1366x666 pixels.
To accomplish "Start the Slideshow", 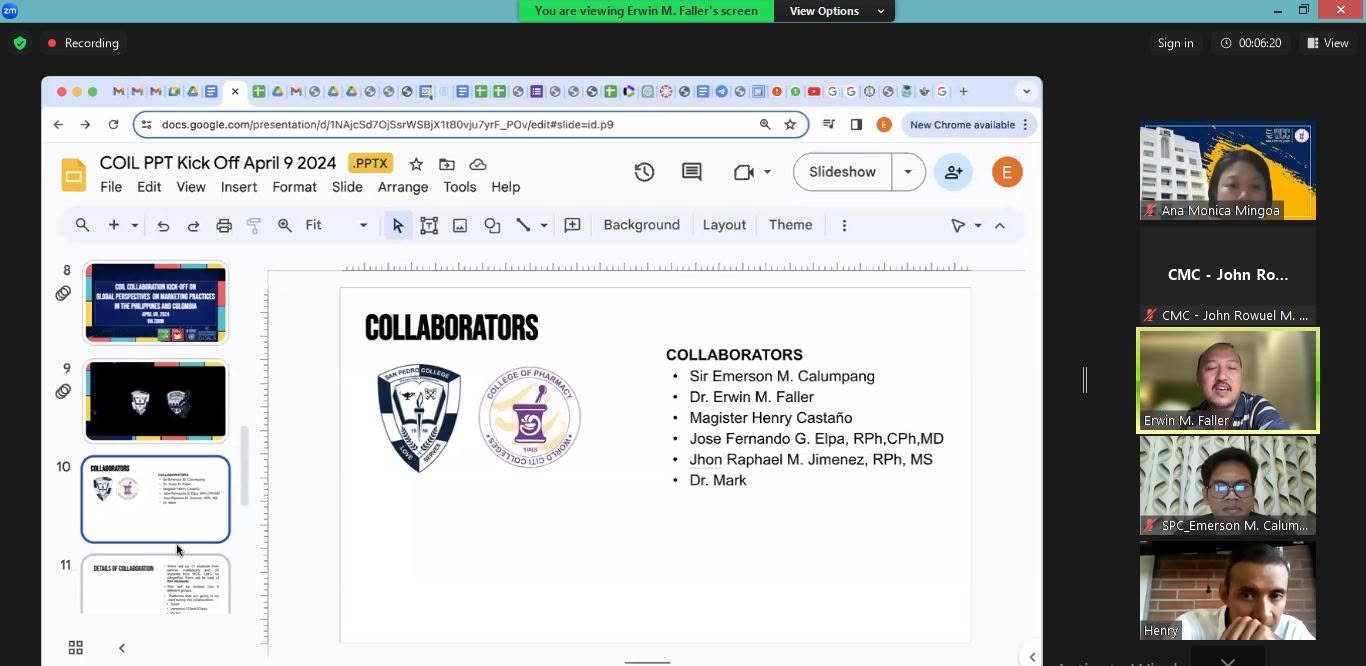I will (x=842, y=172).
